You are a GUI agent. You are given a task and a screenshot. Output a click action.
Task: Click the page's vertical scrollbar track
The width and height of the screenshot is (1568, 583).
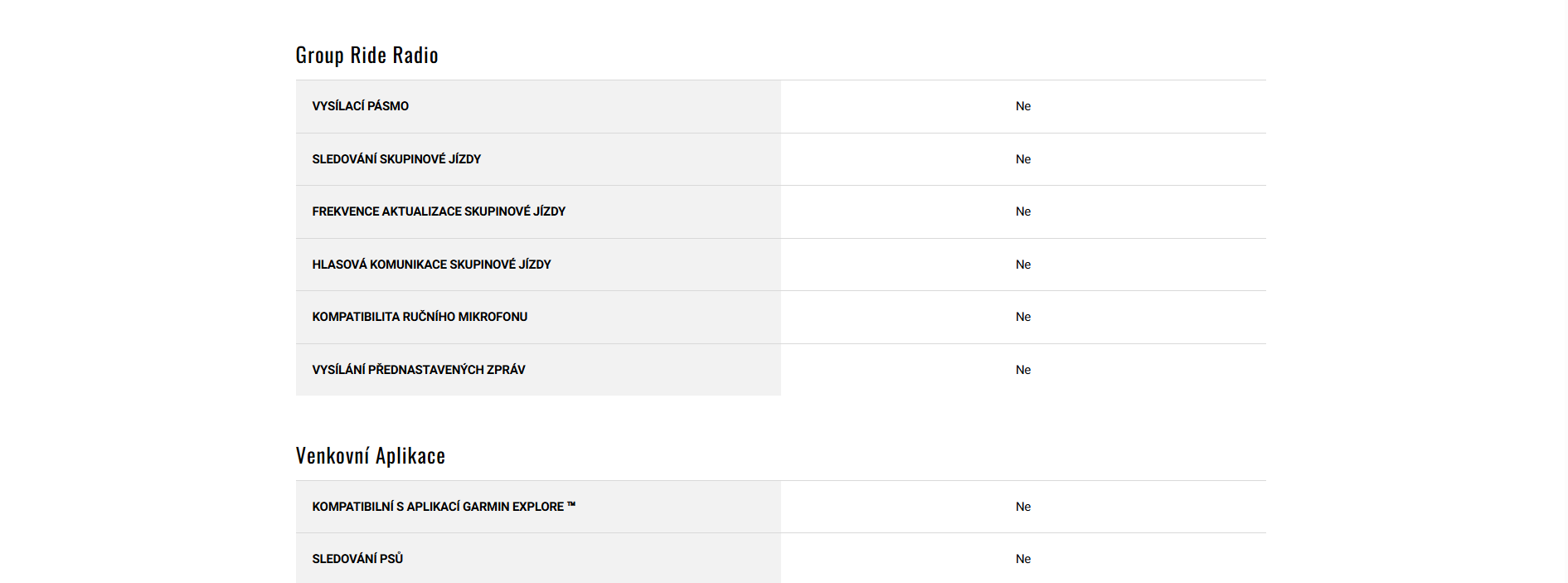pyautogui.click(x=1563, y=290)
